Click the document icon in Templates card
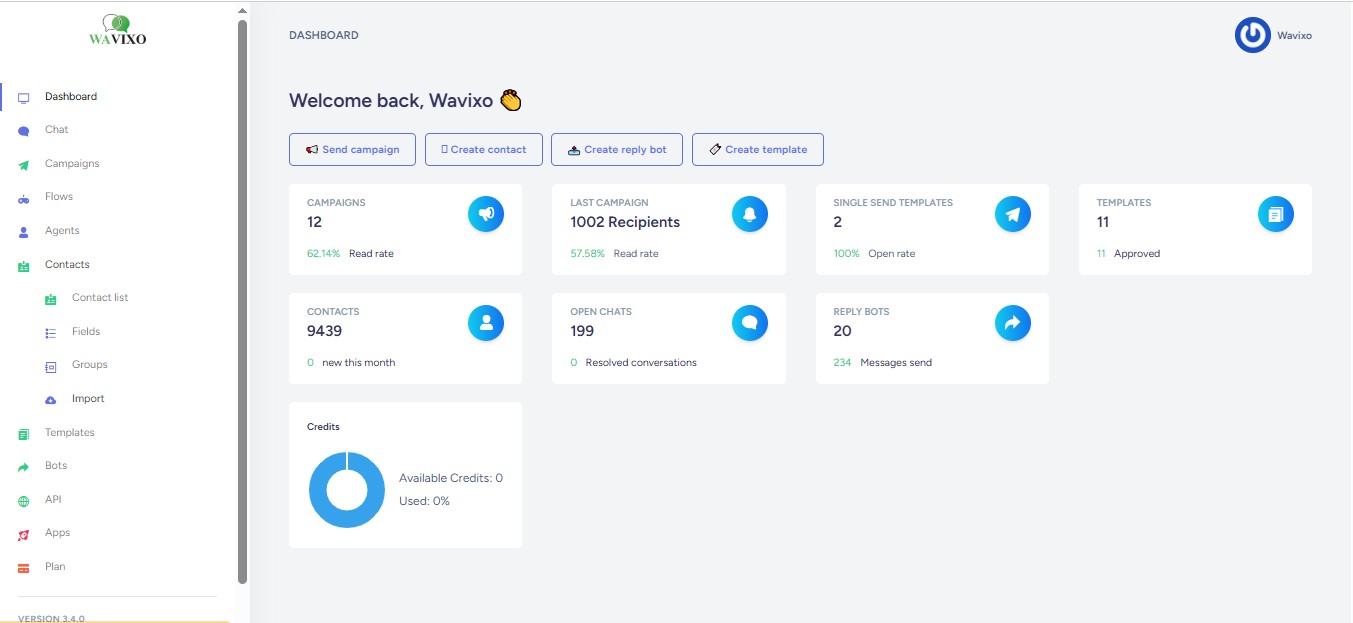This screenshot has width=1353, height=623. click(x=1275, y=214)
